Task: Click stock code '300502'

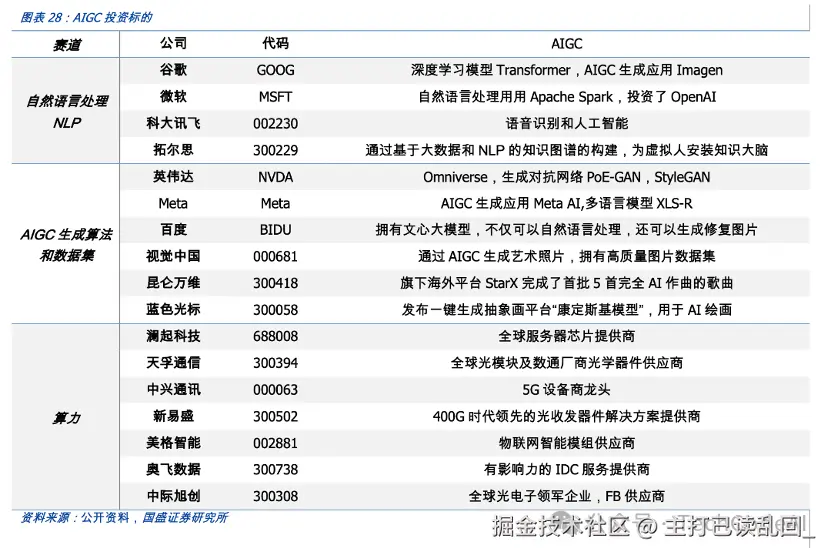Action: tap(275, 416)
